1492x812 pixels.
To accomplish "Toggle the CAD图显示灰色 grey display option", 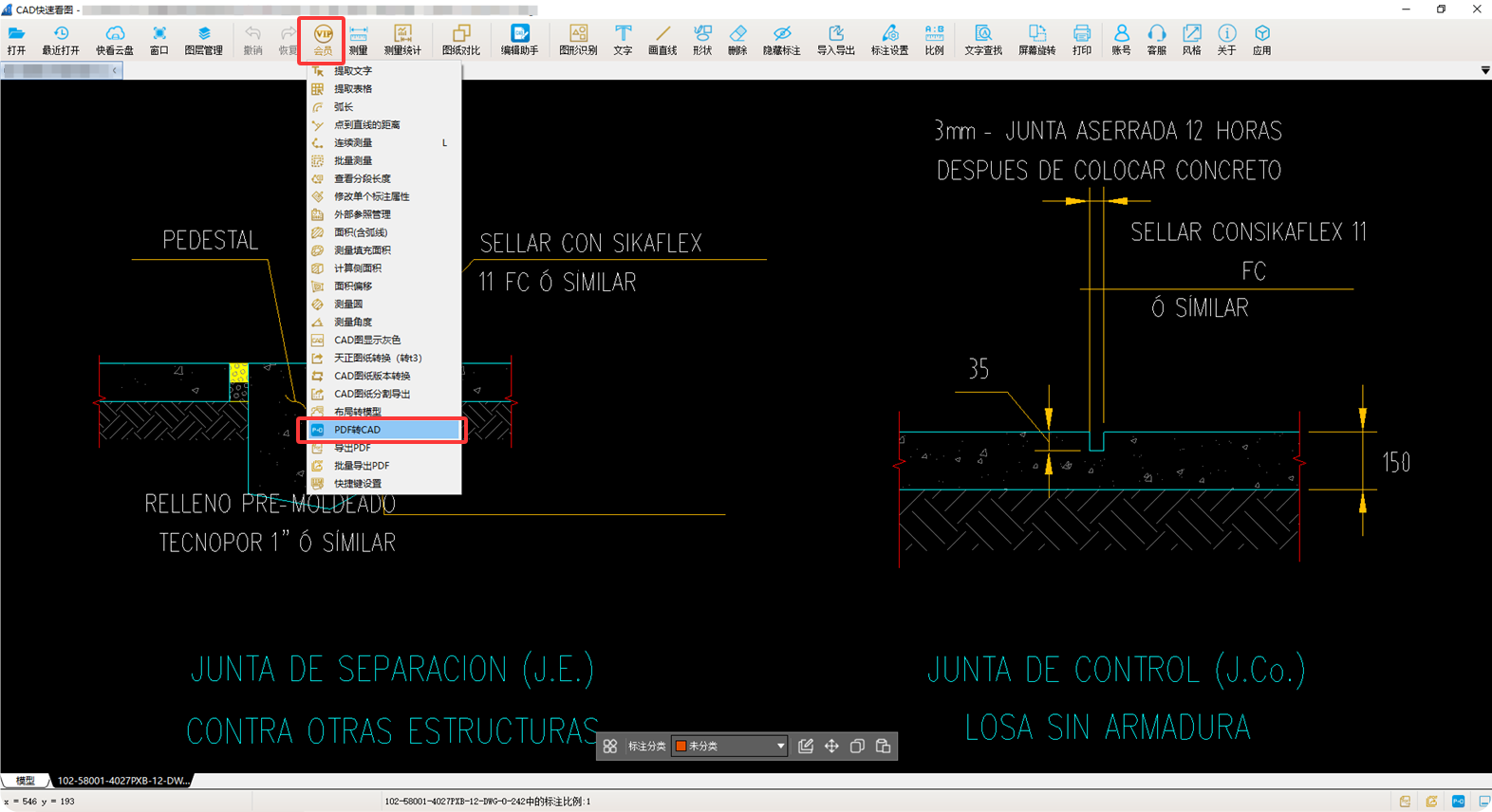I will pyautogui.click(x=366, y=340).
